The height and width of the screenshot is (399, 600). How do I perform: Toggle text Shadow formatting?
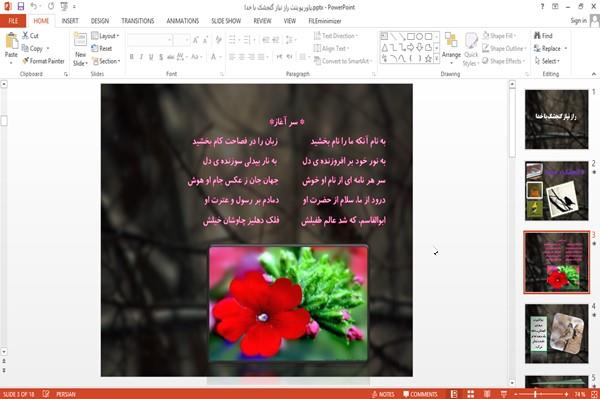(x=161, y=57)
